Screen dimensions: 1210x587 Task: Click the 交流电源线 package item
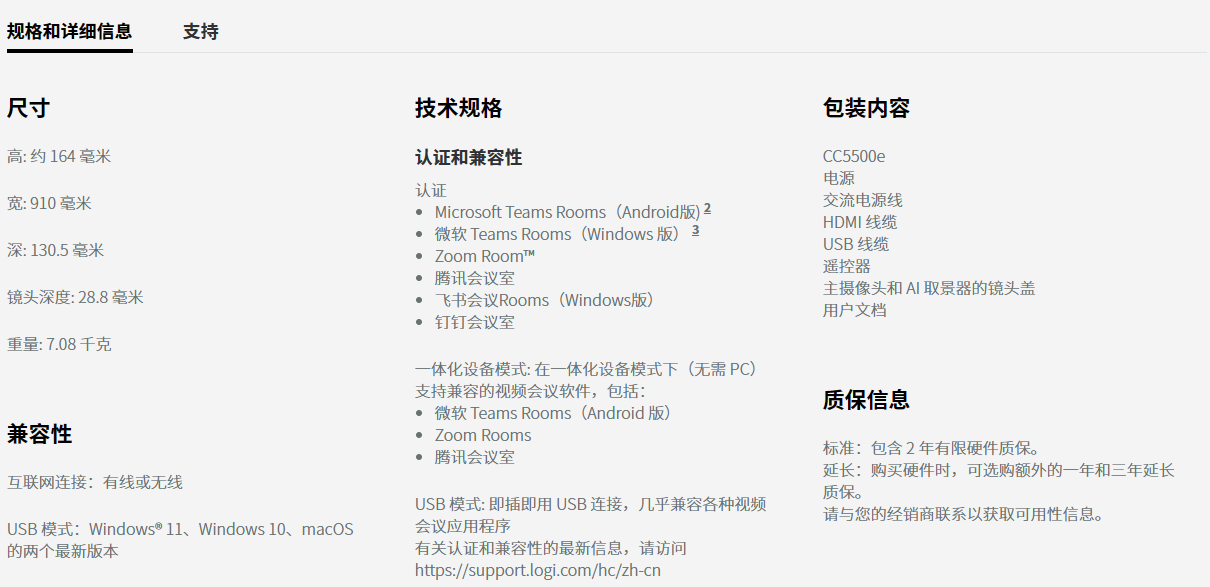tap(863, 200)
